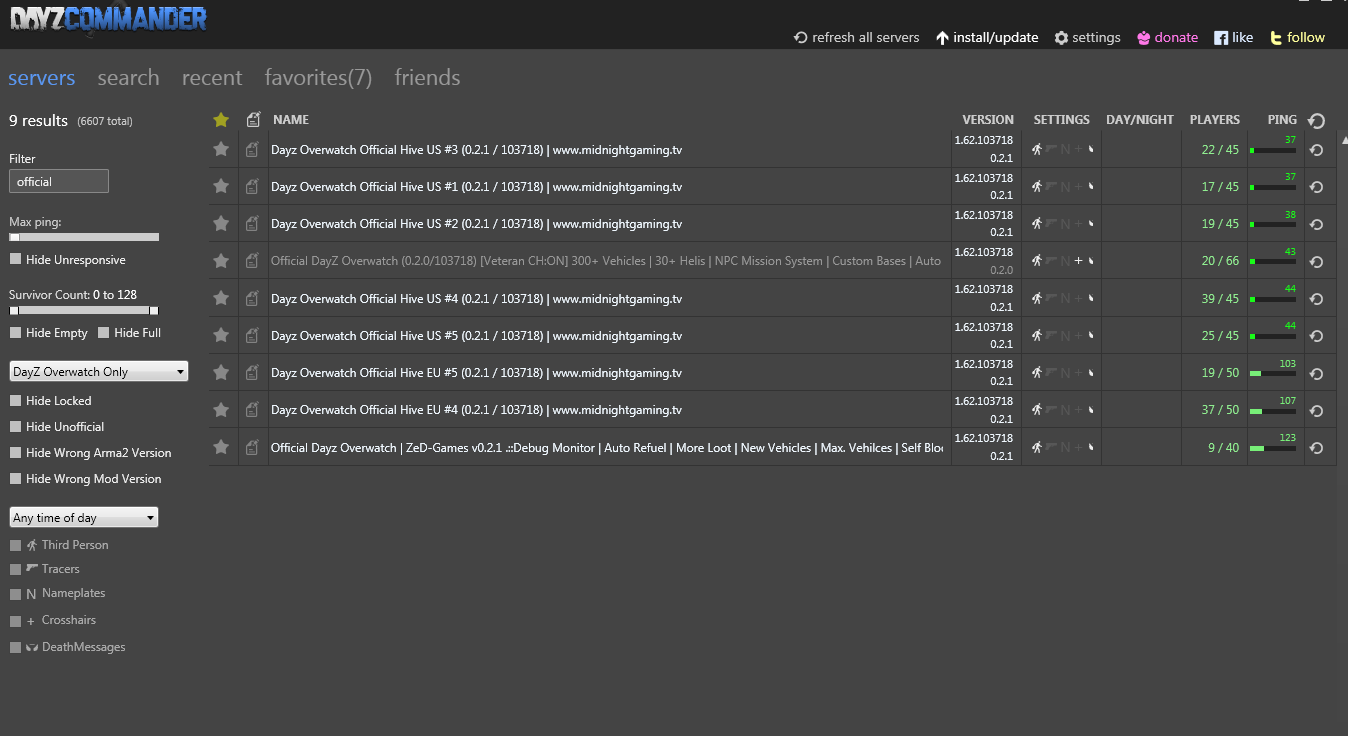Open the favorites(7) tab
Screen dimensions: 1348x736
pyautogui.click(x=318, y=78)
